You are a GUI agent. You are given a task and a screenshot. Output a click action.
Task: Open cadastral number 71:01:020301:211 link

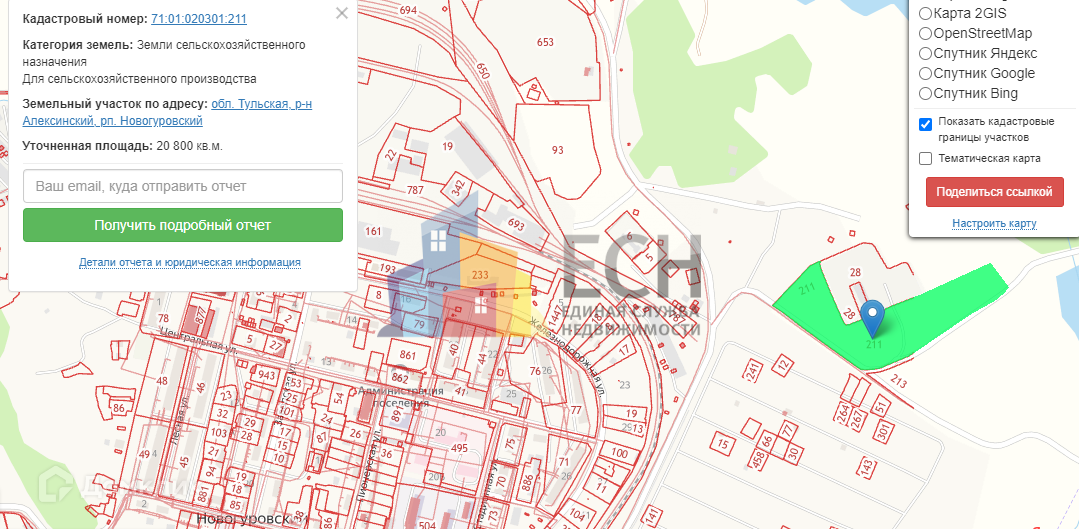[x=199, y=19]
